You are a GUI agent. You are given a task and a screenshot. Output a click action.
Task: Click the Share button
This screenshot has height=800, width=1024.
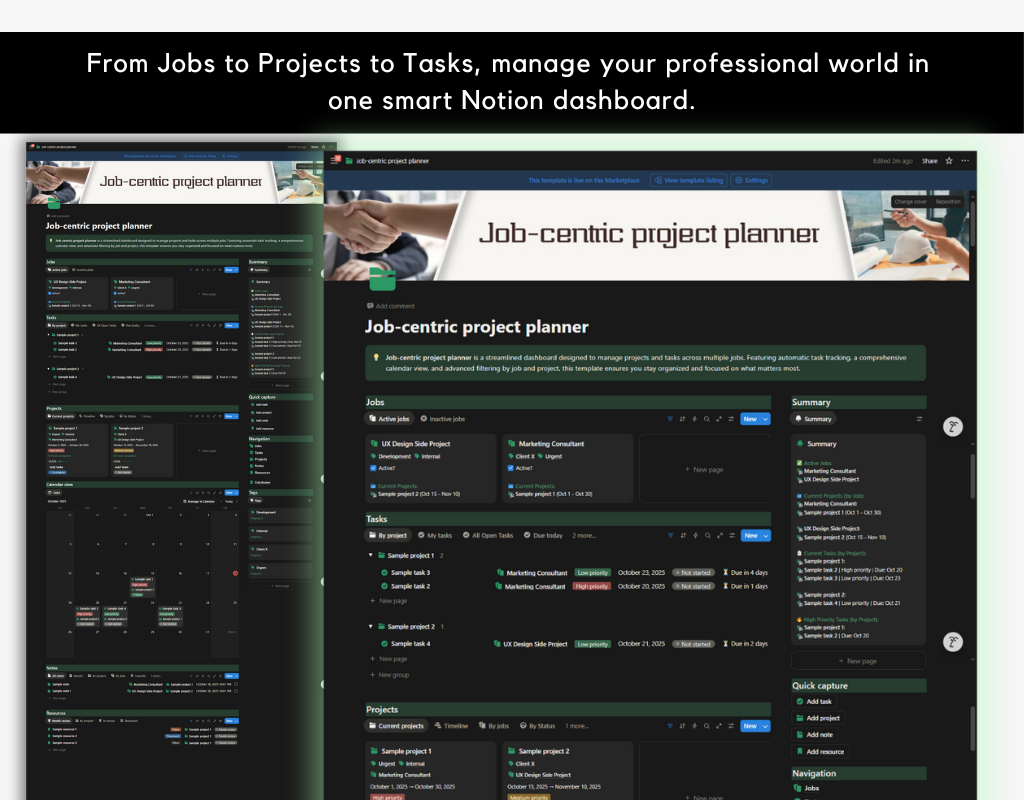(x=929, y=161)
